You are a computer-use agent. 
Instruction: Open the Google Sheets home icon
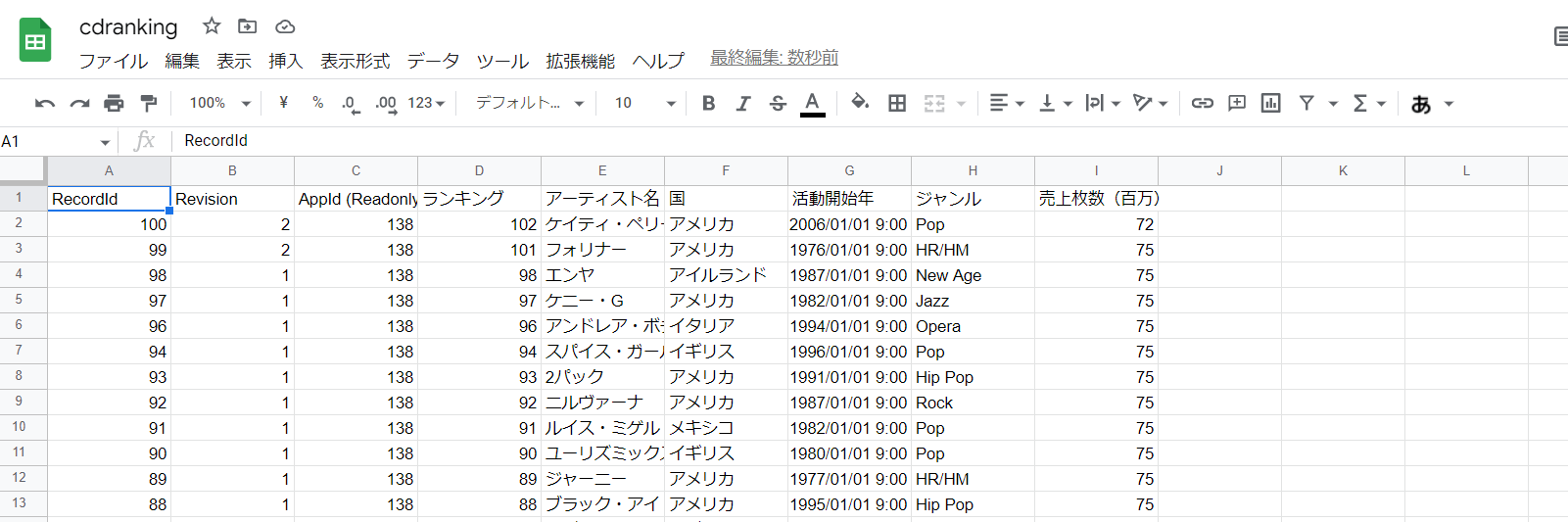(x=35, y=41)
